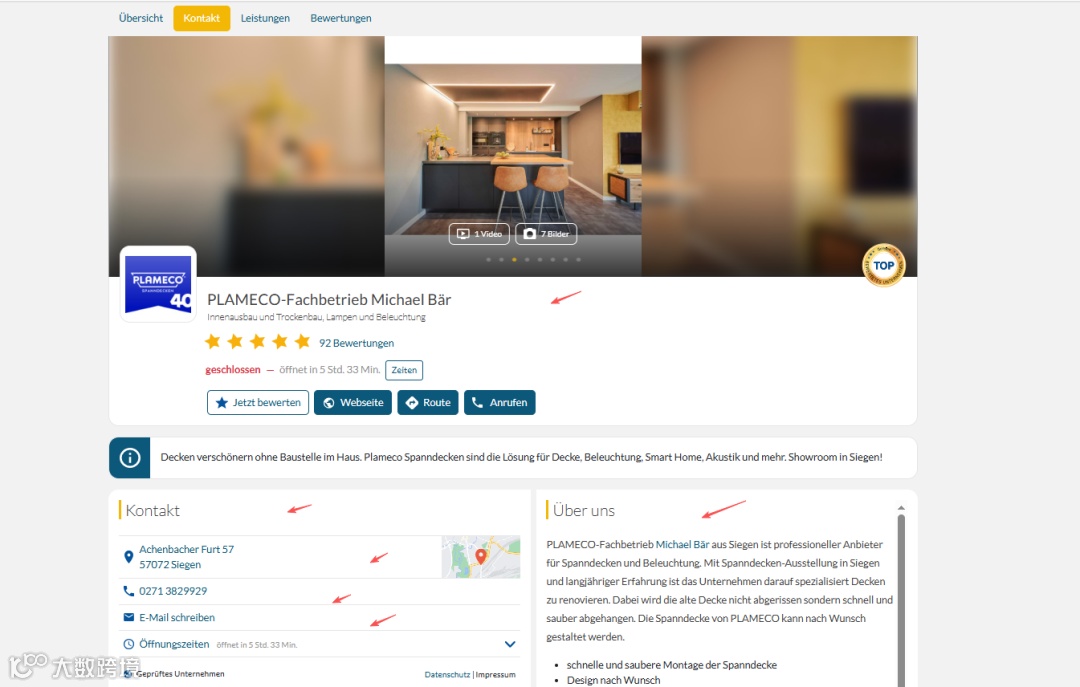This screenshot has width=1080, height=687.
Task: Click the Jetzt bewerten button
Action: (x=258, y=402)
